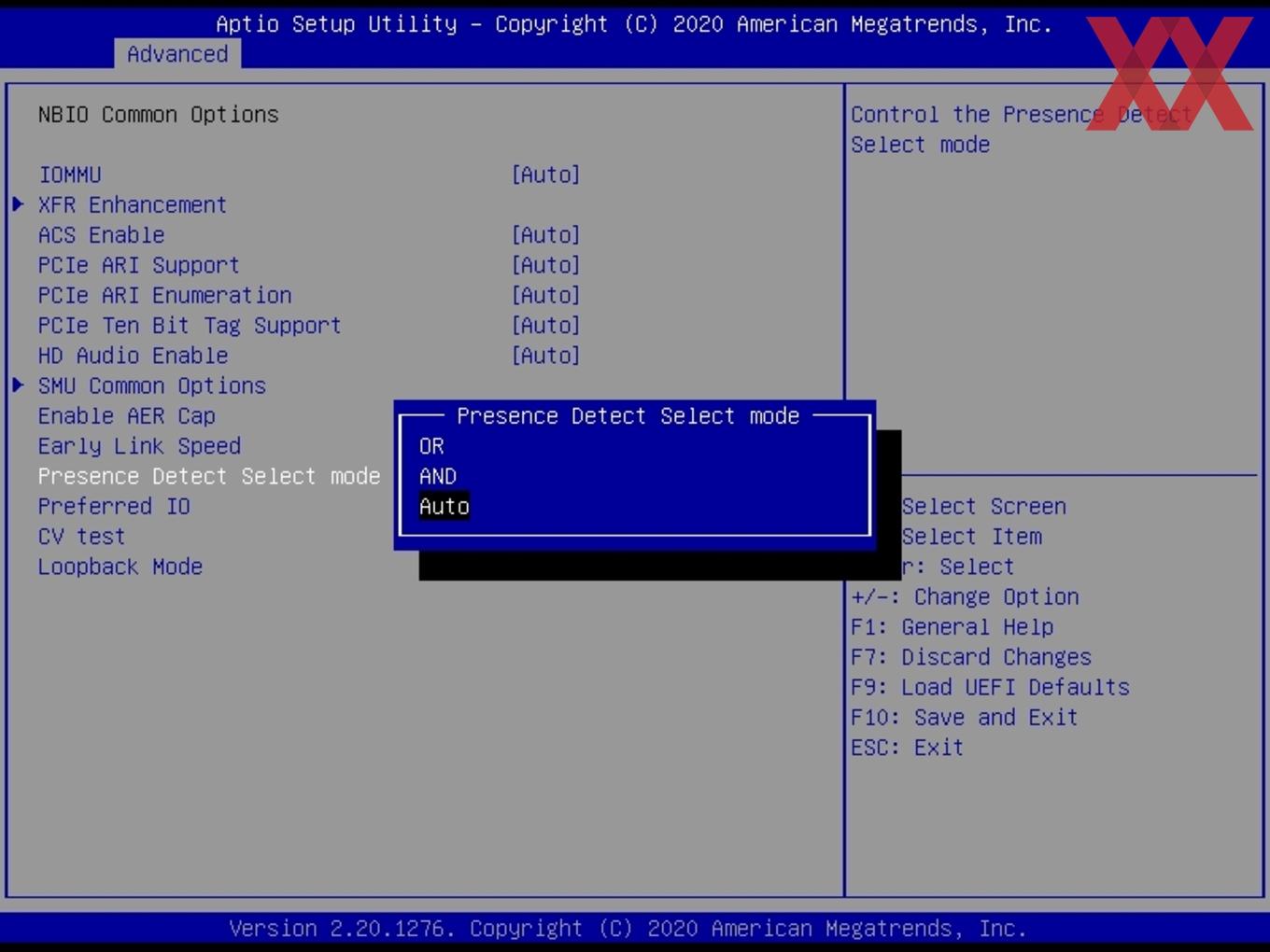
Task: Open the XFR Enhancement entry
Action: pos(133,204)
